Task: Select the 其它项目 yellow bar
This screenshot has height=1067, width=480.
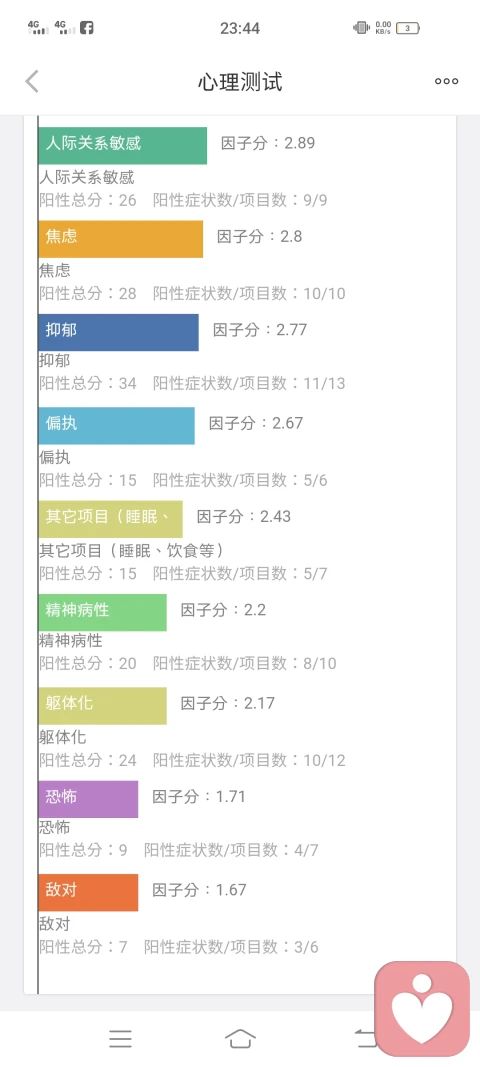Action: click(x=110, y=519)
